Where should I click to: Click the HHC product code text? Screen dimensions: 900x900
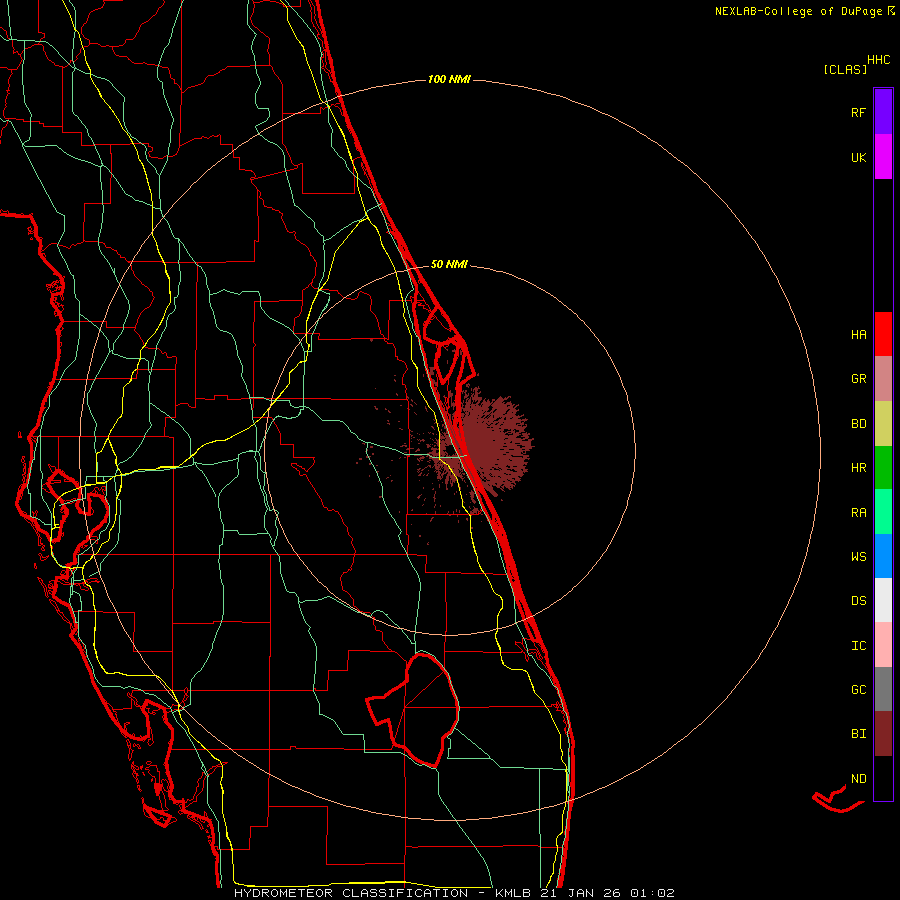tap(879, 60)
